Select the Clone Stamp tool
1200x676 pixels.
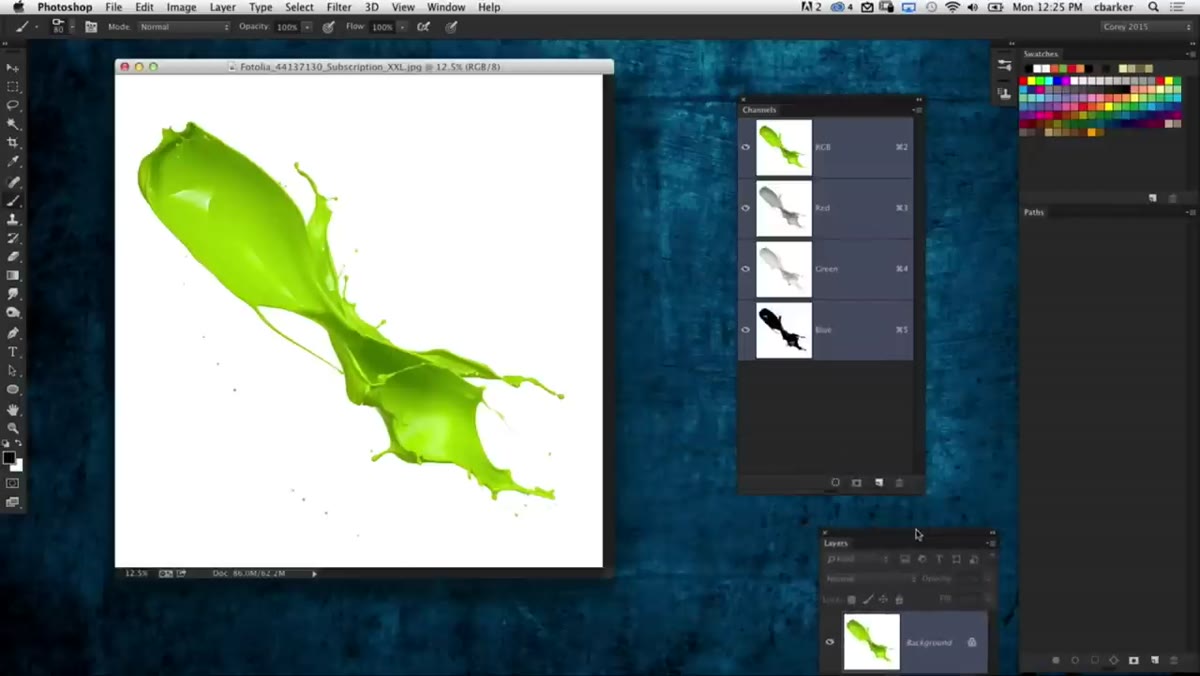coord(13,219)
